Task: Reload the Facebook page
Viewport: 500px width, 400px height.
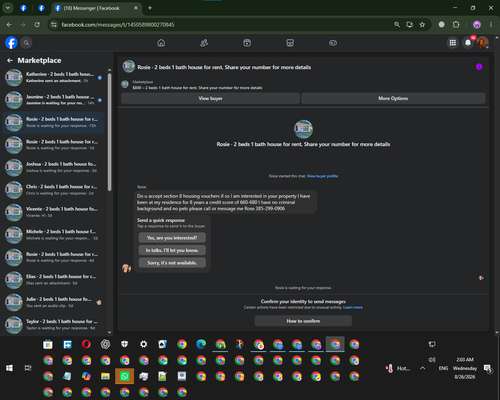Action: point(37,25)
